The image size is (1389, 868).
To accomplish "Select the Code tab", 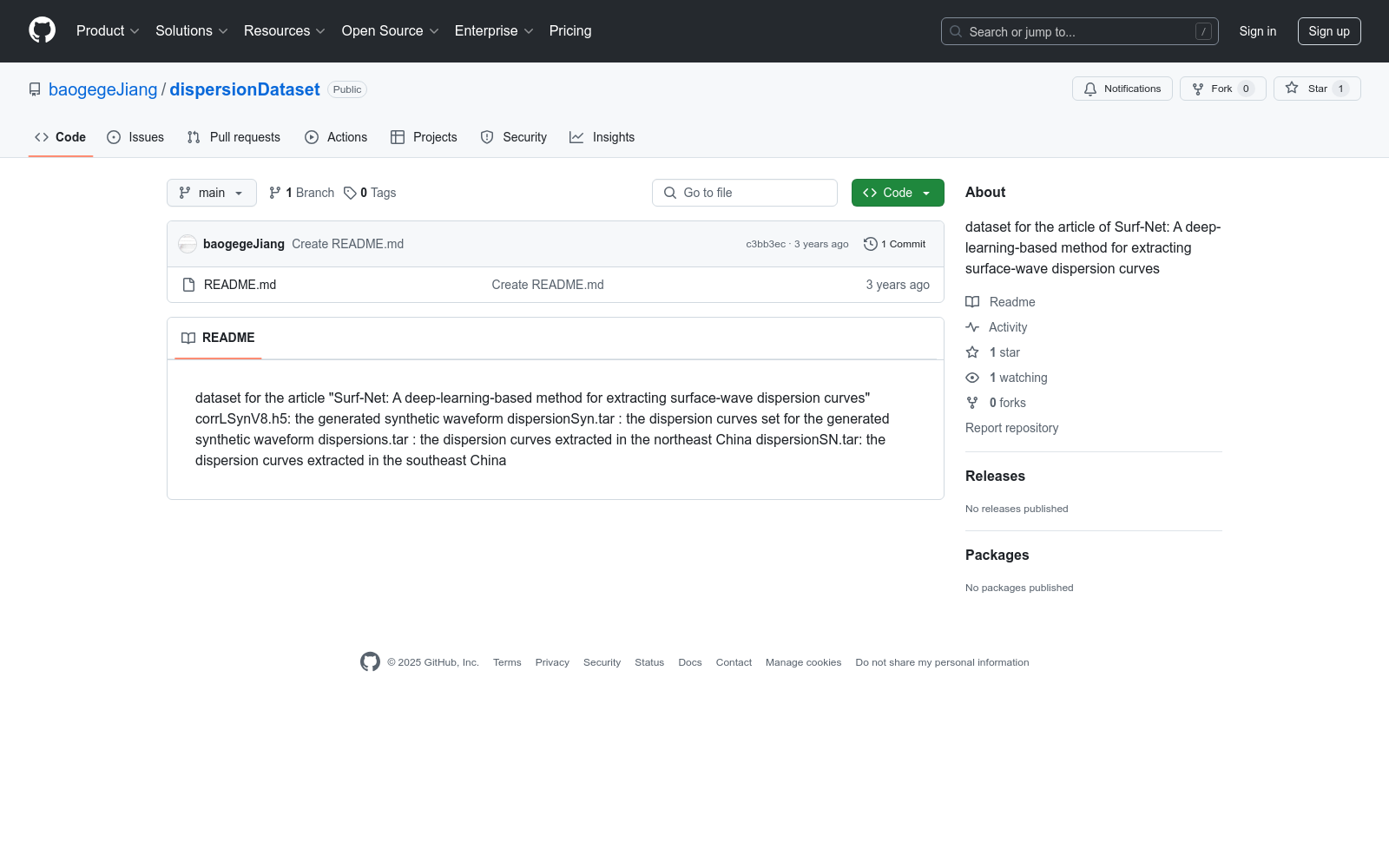I will (61, 137).
